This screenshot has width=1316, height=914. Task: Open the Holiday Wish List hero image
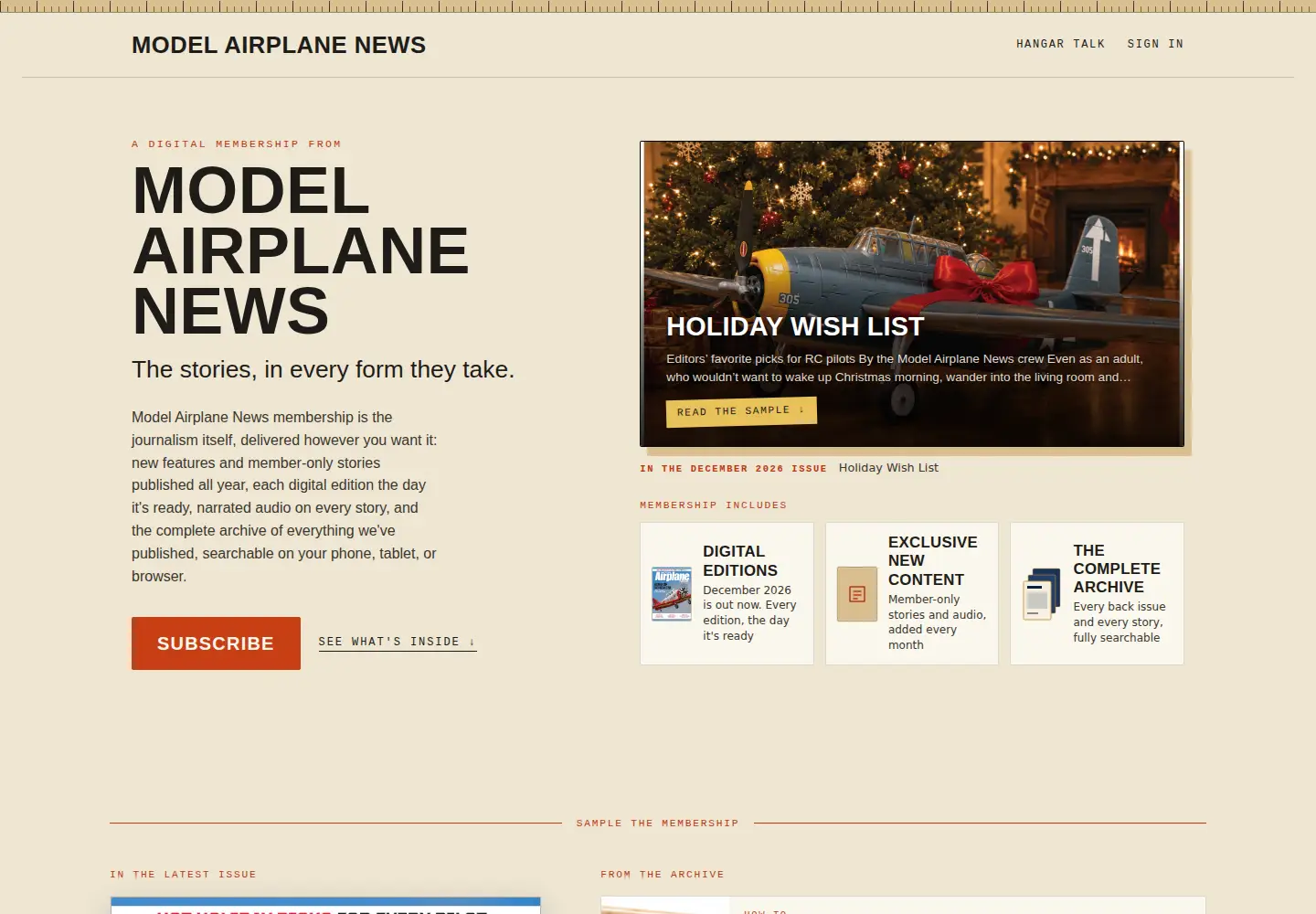[912, 294]
